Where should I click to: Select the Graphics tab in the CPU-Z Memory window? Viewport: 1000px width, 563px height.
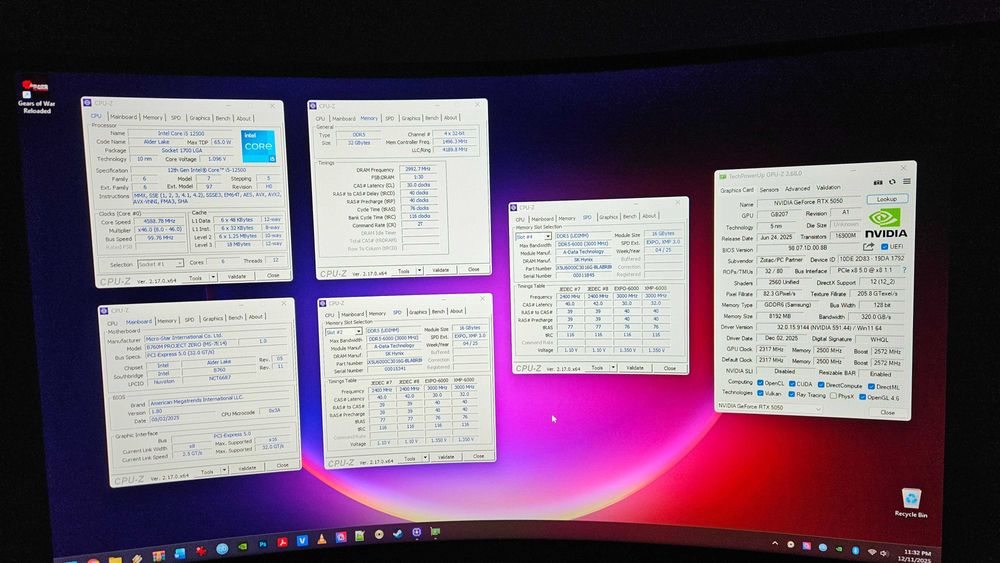click(x=411, y=118)
